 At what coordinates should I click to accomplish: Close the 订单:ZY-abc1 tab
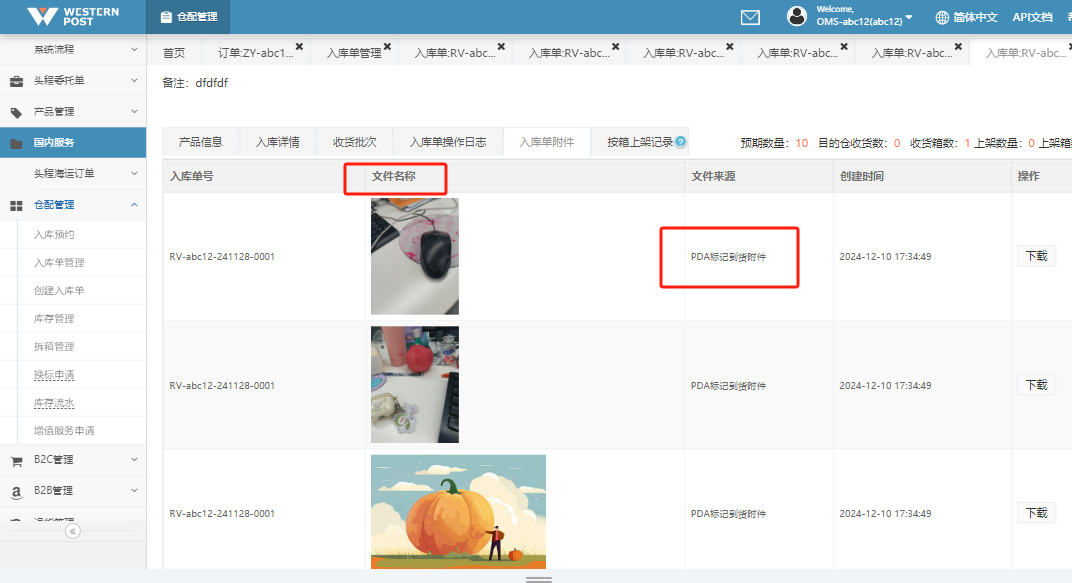coord(299,46)
